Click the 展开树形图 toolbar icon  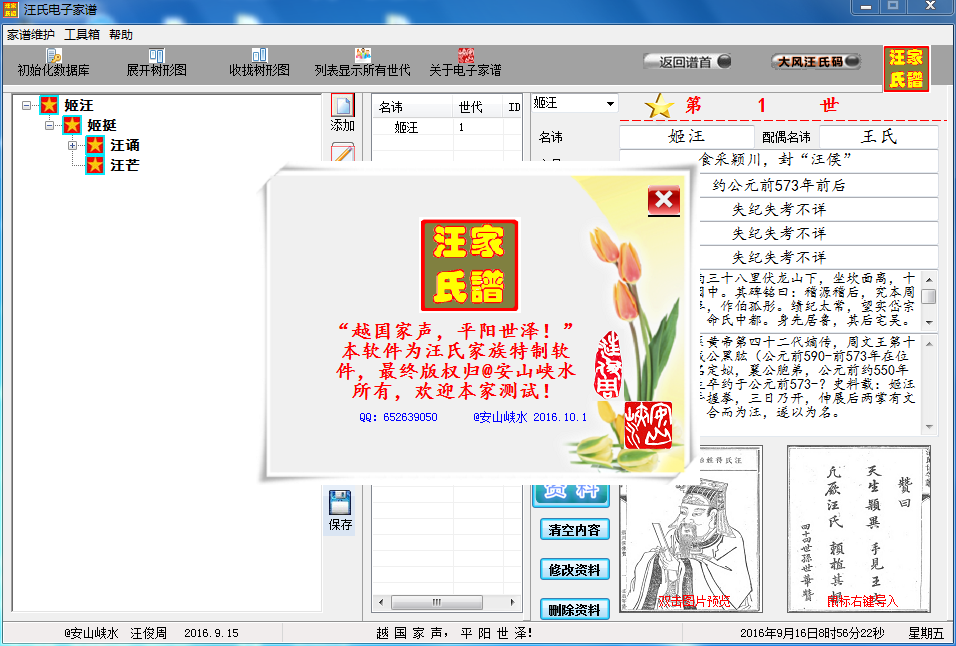[x=157, y=56]
